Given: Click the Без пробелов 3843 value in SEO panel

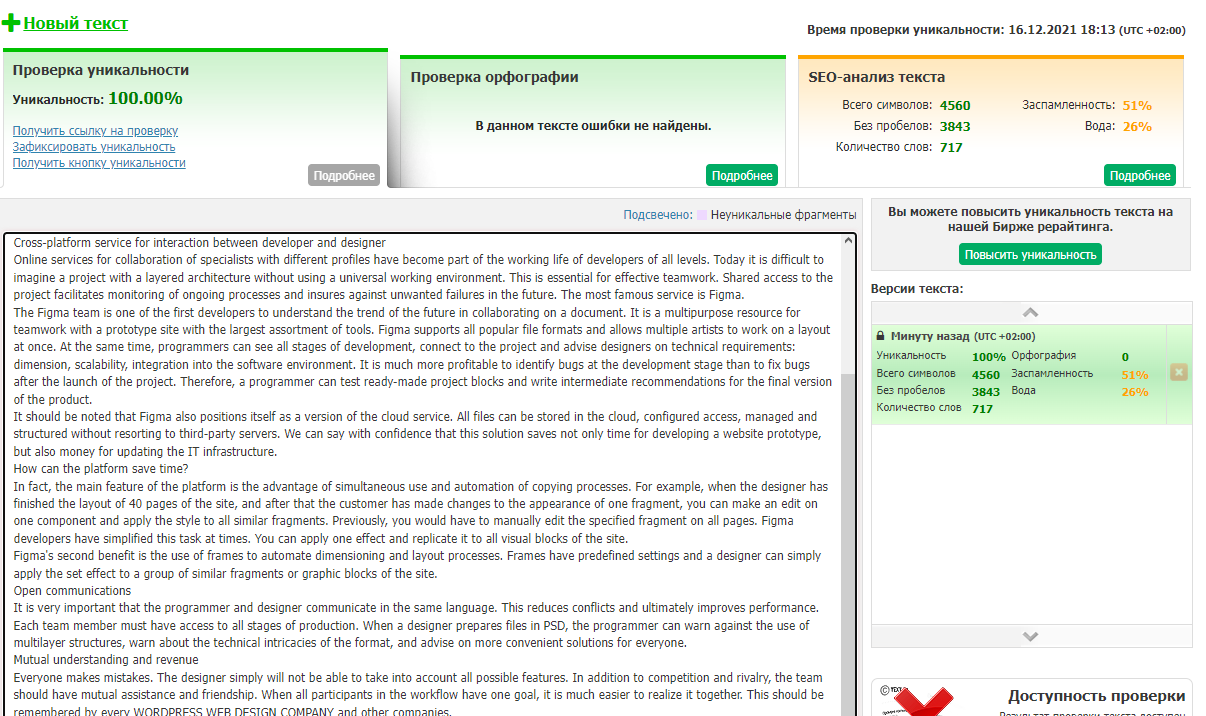Looking at the screenshot, I should point(955,126).
